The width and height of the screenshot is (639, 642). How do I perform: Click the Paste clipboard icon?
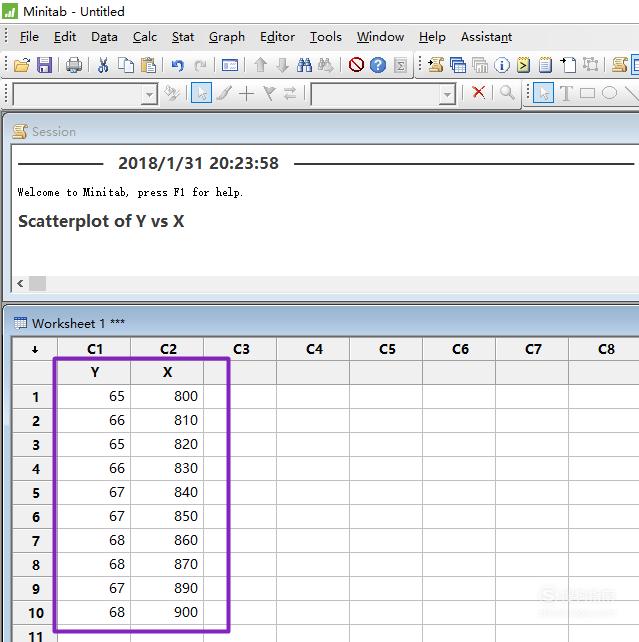148,65
